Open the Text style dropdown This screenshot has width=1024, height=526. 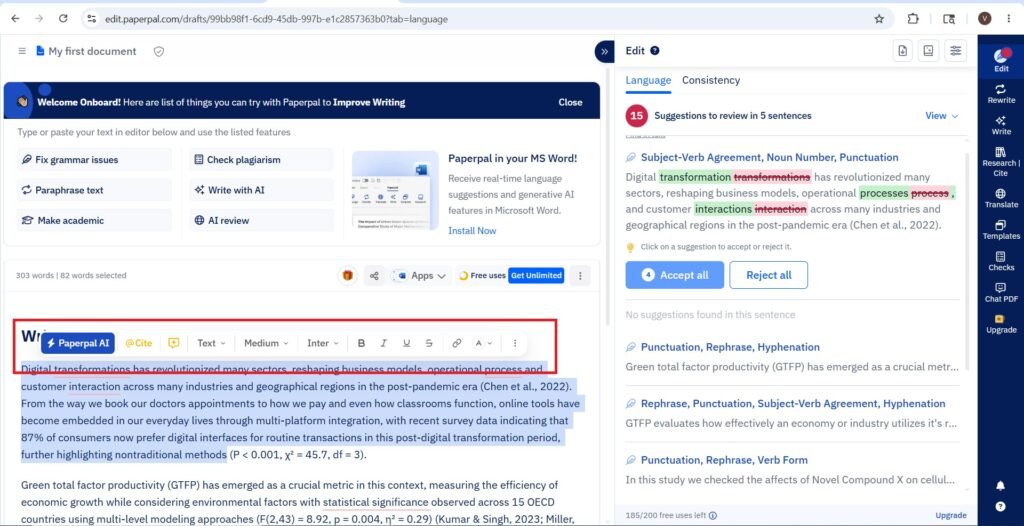(211, 343)
